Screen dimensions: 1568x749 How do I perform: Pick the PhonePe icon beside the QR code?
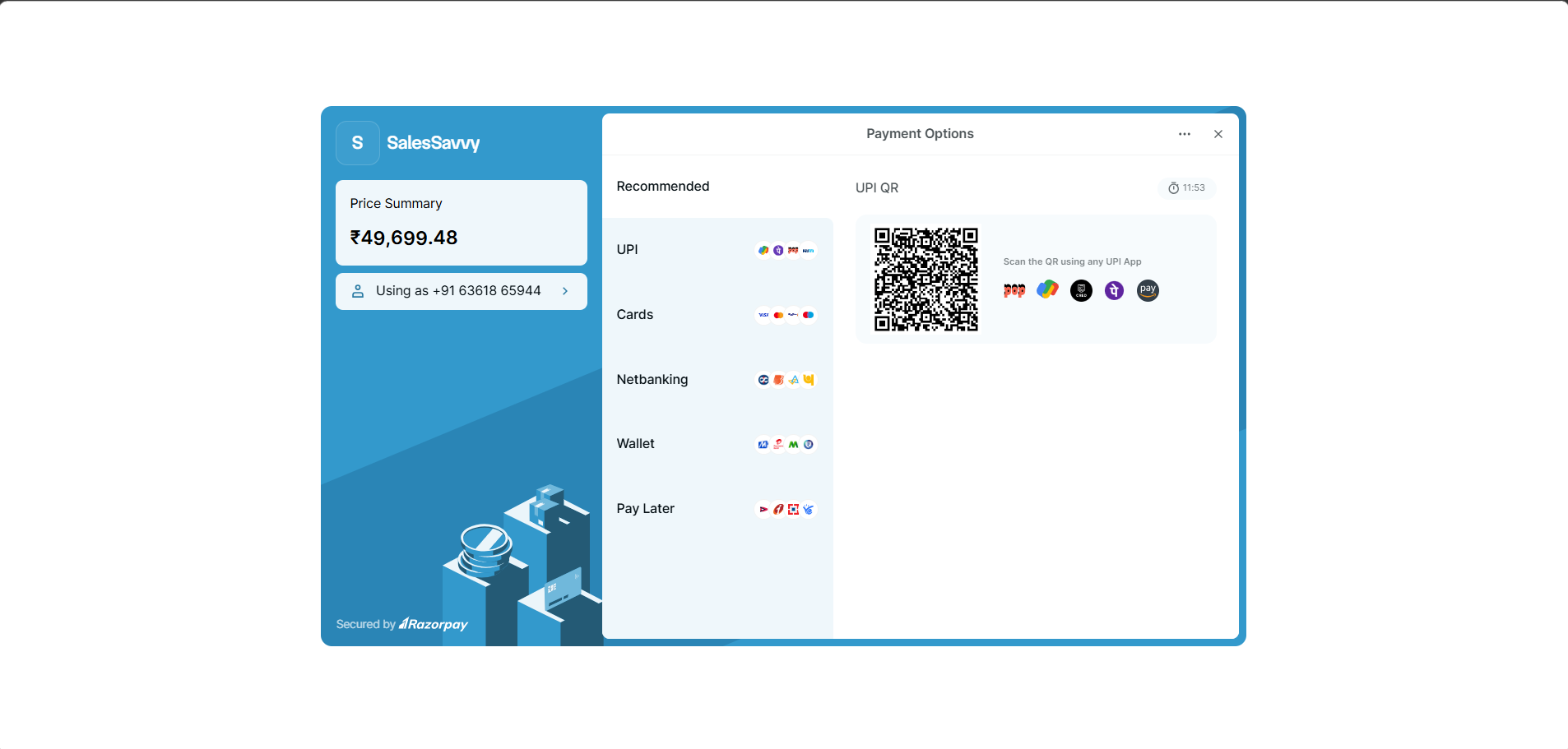point(1114,289)
